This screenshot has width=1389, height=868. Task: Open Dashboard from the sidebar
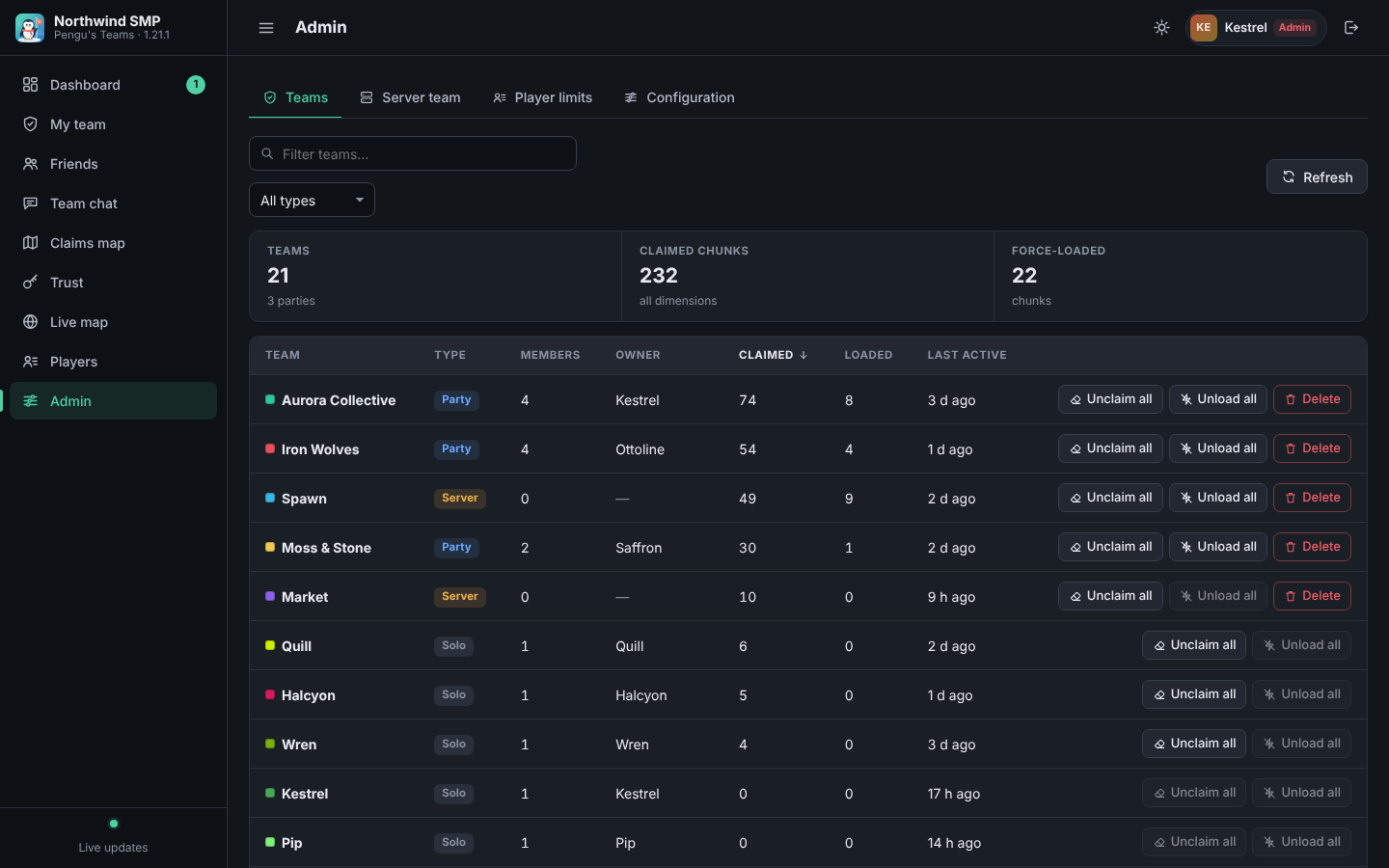tap(113, 85)
